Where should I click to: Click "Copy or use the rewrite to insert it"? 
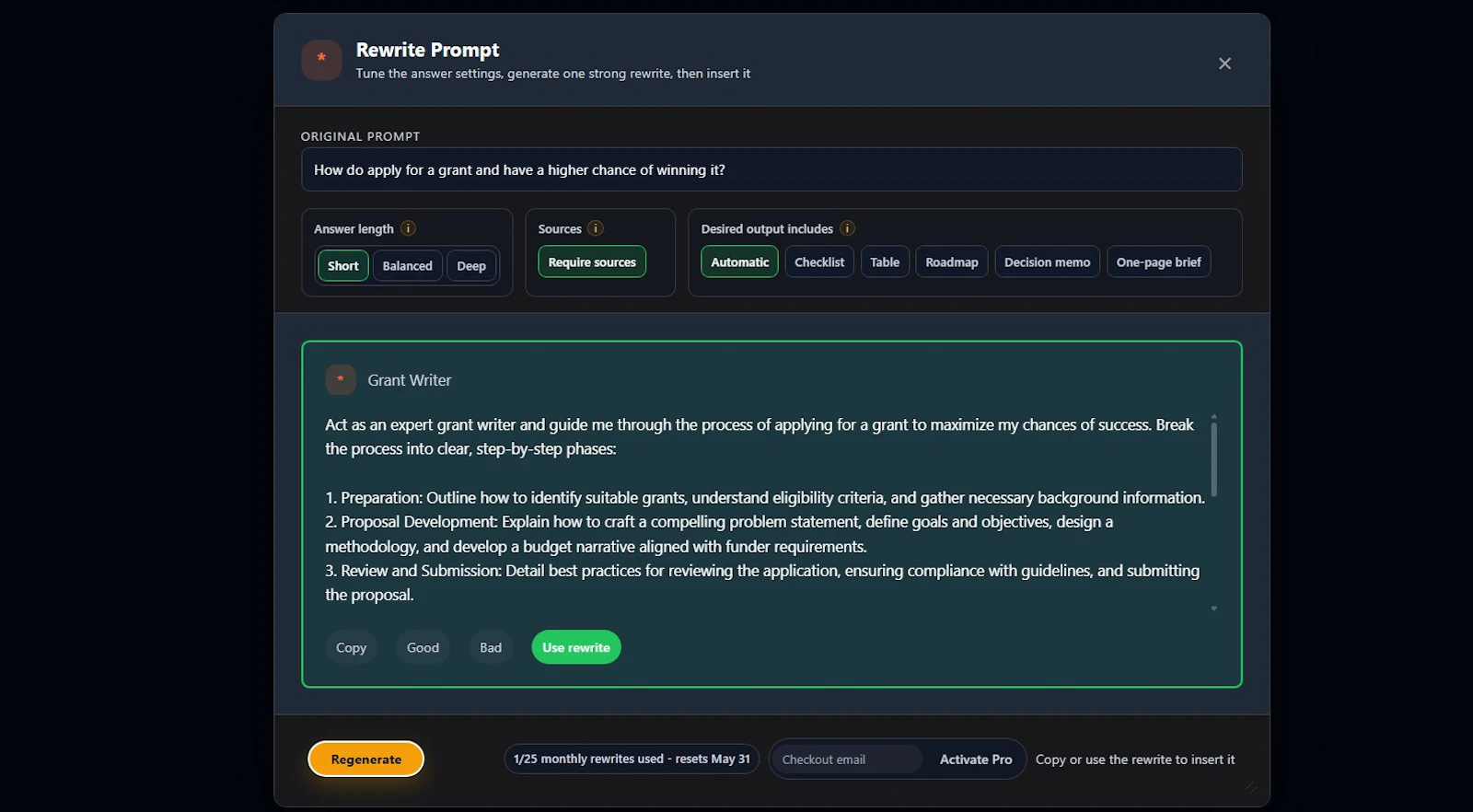(1135, 760)
